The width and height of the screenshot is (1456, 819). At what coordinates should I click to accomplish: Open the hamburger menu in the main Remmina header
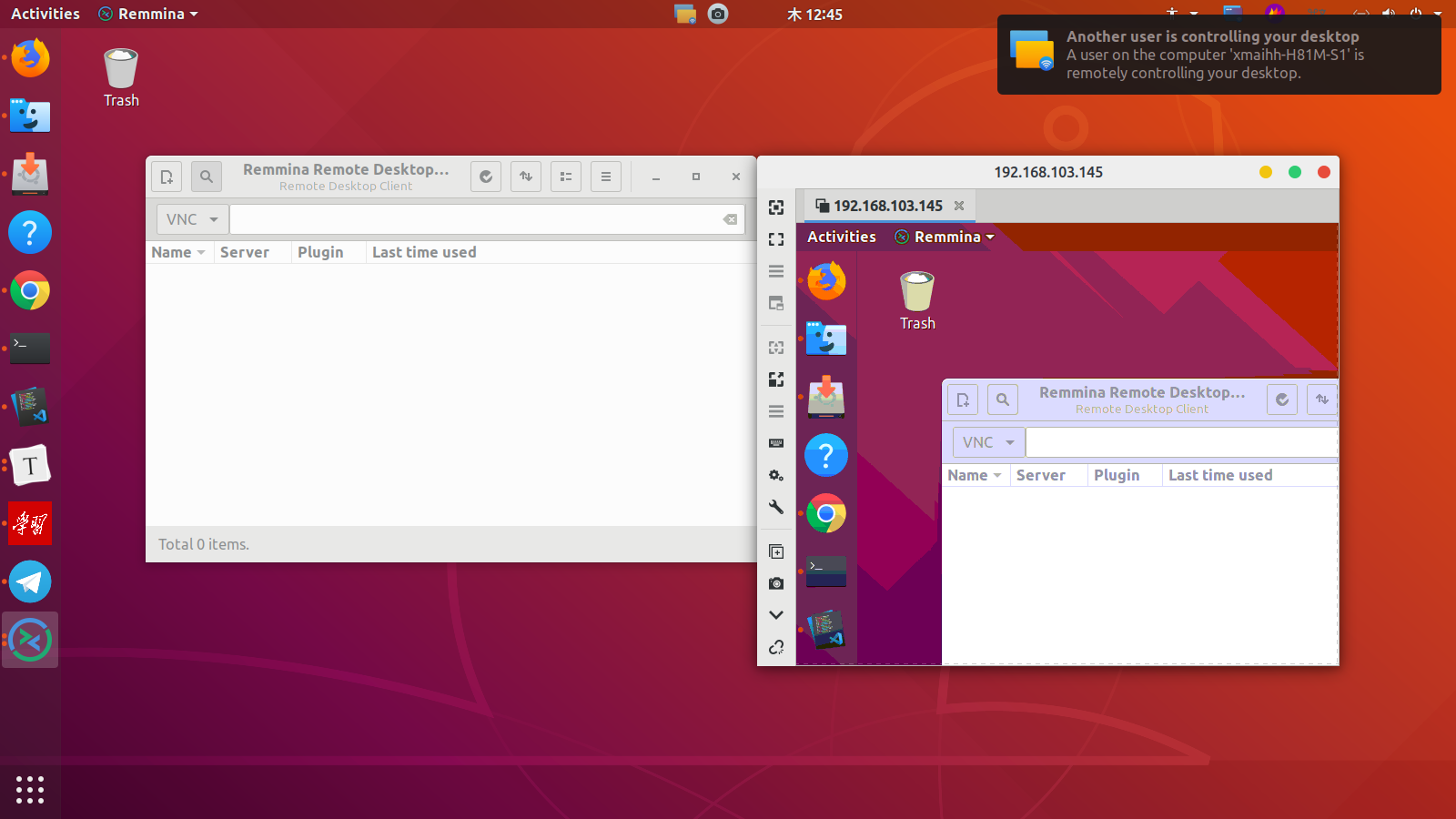[606, 177]
